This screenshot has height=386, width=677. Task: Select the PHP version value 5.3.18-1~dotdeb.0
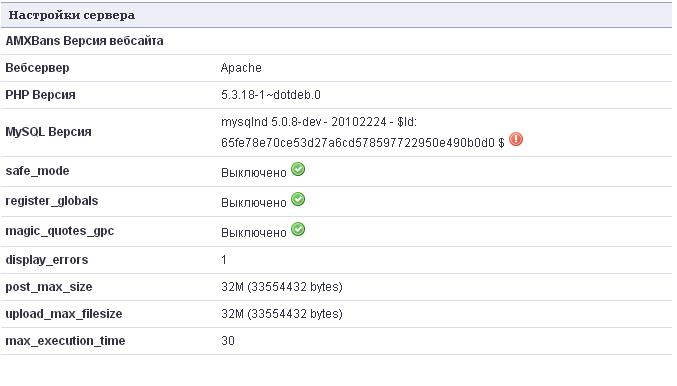pyautogui.click(x=271, y=95)
